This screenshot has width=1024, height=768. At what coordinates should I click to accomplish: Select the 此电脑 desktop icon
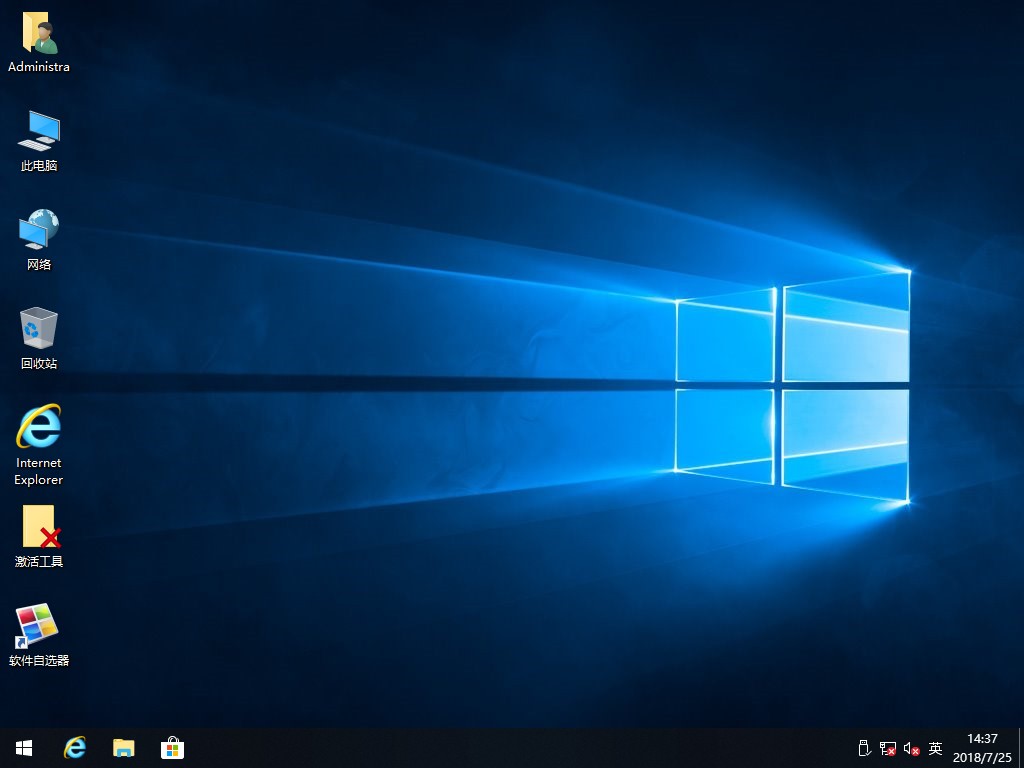tap(39, 141)
